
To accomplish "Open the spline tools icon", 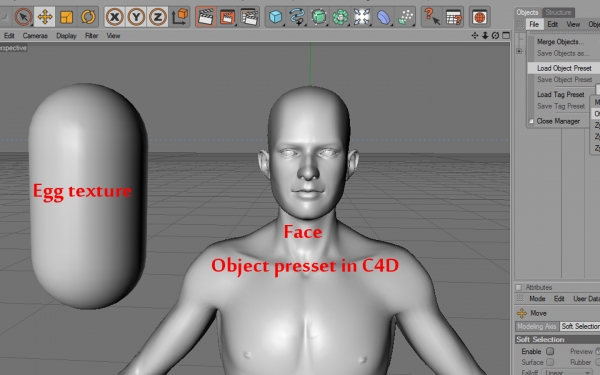I will pyautogui.click(x=297, y=17).
